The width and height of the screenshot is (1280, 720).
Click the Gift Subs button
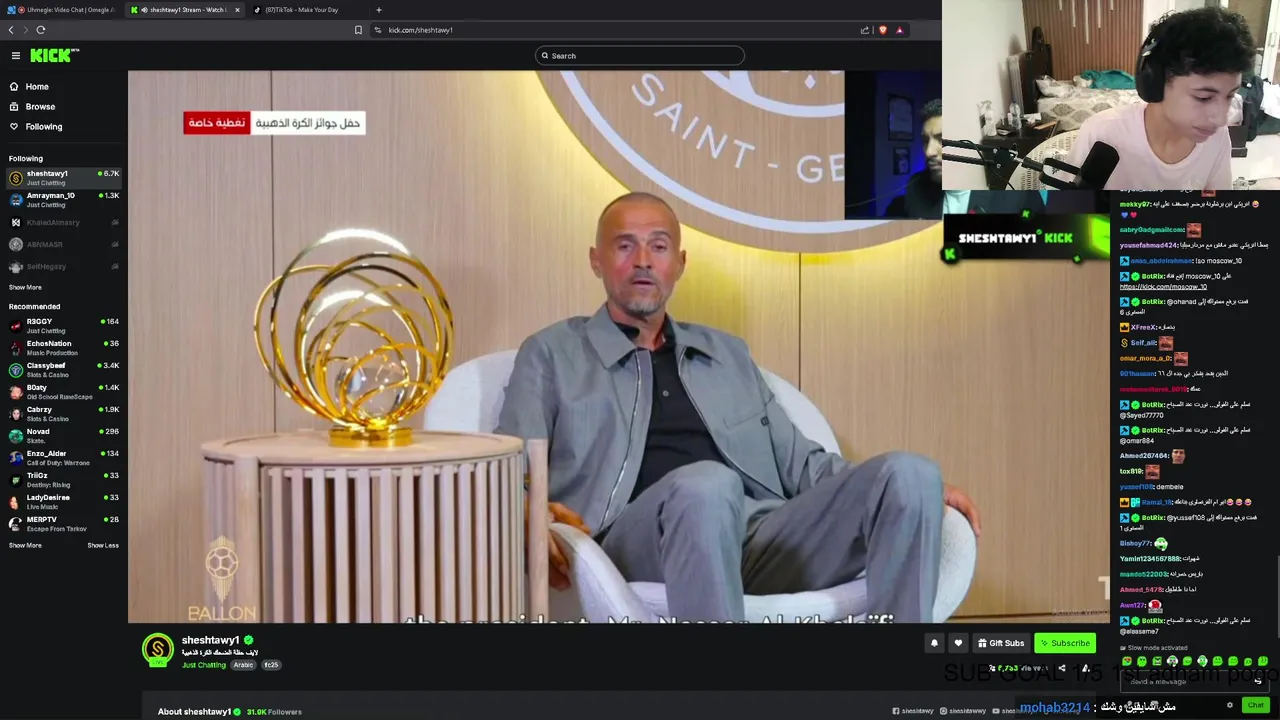pos(1001,643)
